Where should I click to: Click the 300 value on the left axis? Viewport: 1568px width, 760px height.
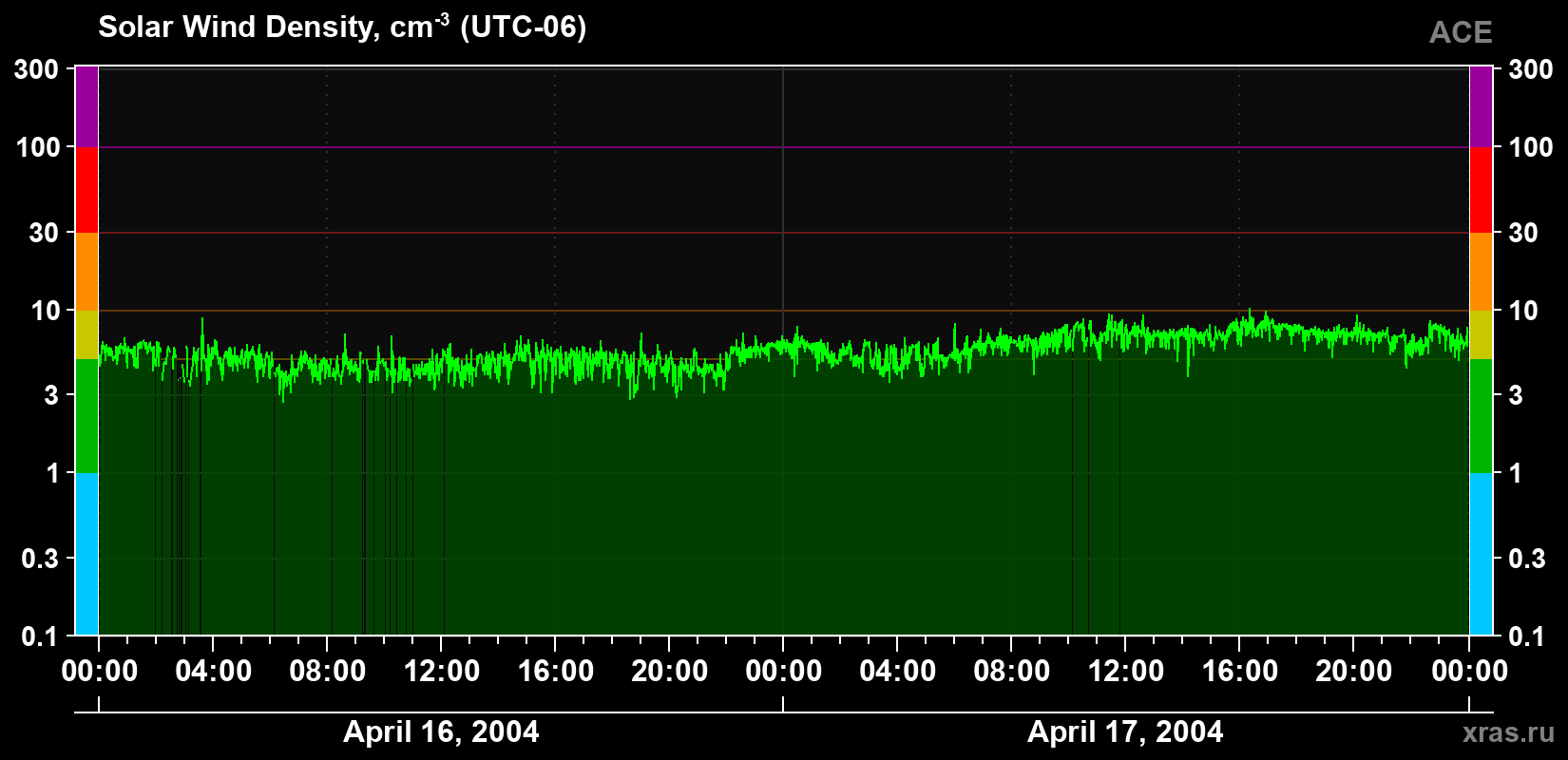pyautogui.click(x=37, y=69)
